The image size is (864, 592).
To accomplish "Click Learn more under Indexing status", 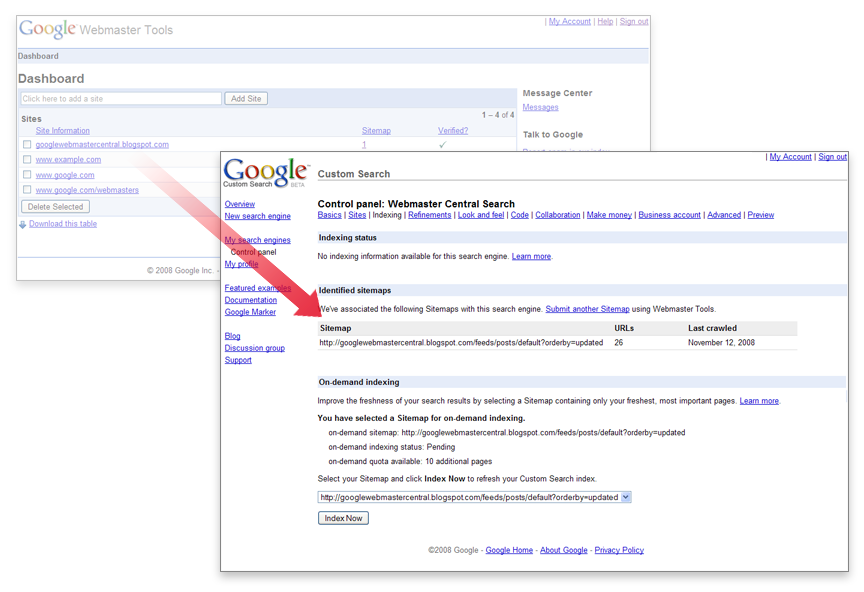I will pos(531,256).
